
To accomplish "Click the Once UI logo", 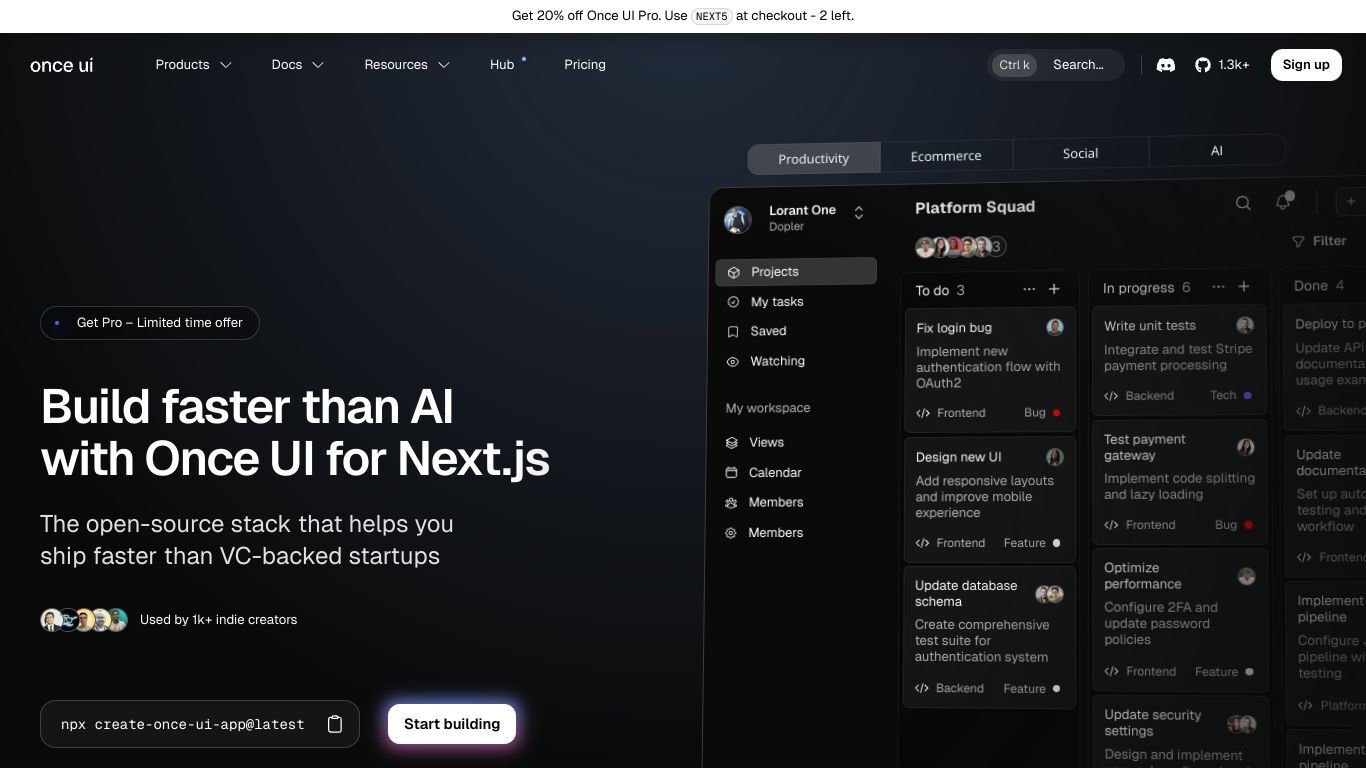I will coord(62,65).
